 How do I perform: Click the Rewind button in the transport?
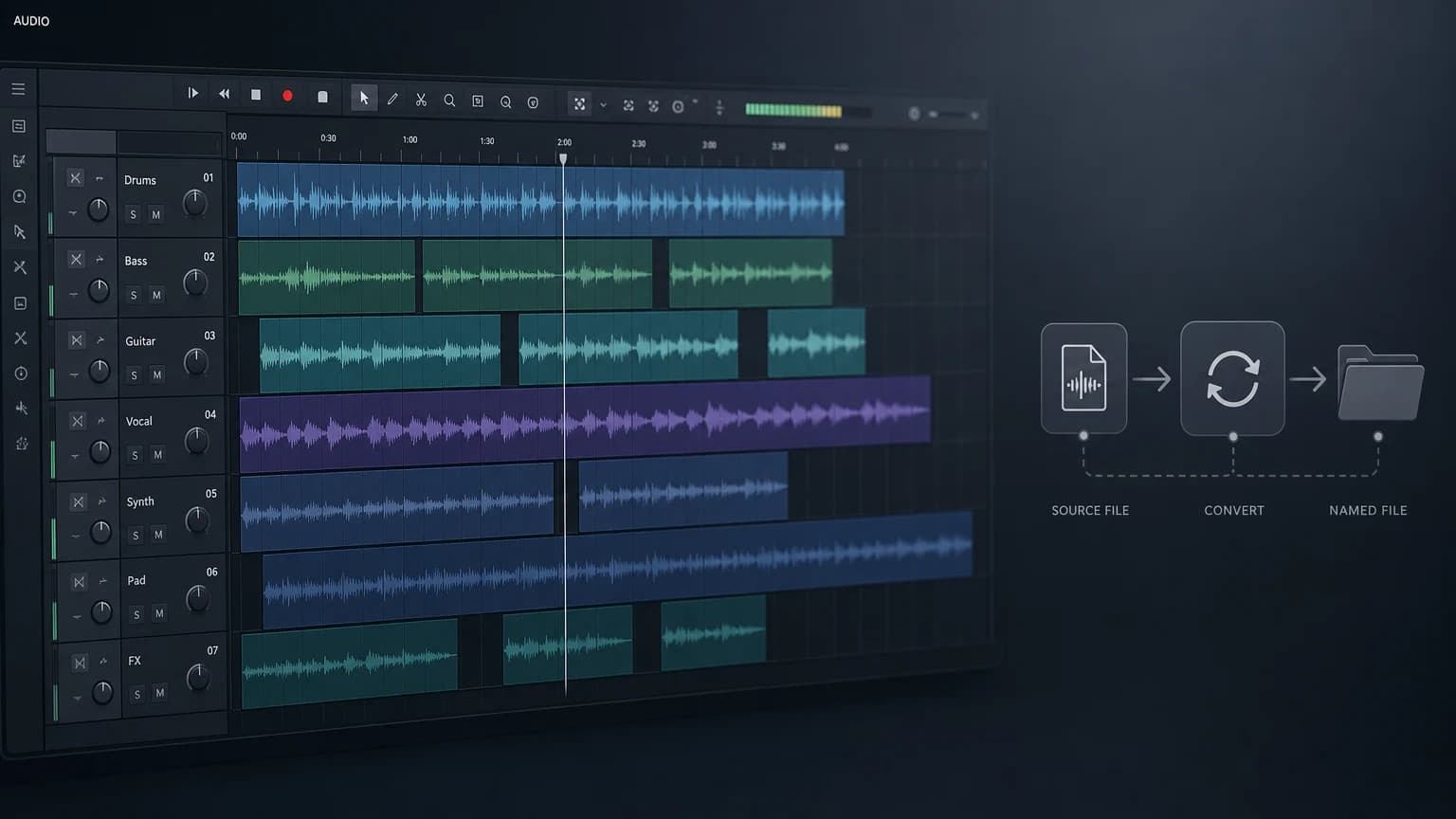[x=224, y=94]
